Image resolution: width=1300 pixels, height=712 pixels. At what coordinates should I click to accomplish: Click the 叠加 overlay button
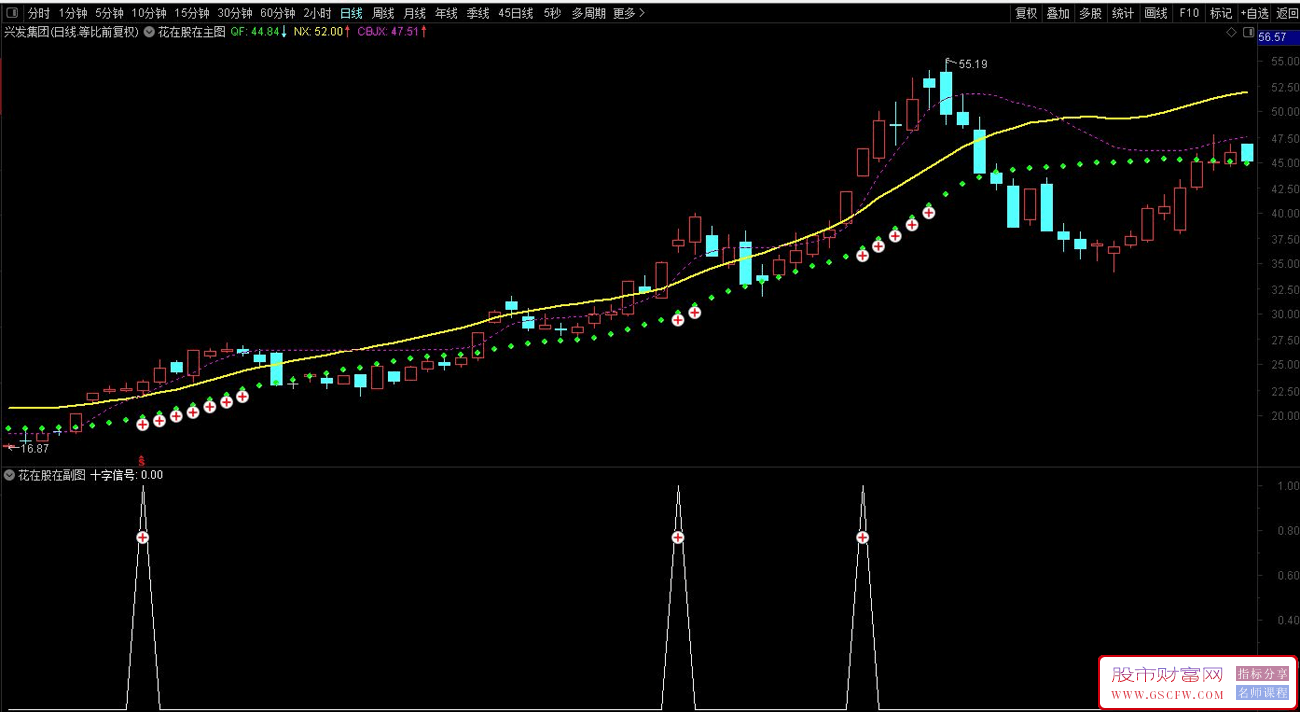tap(1058, 13)
